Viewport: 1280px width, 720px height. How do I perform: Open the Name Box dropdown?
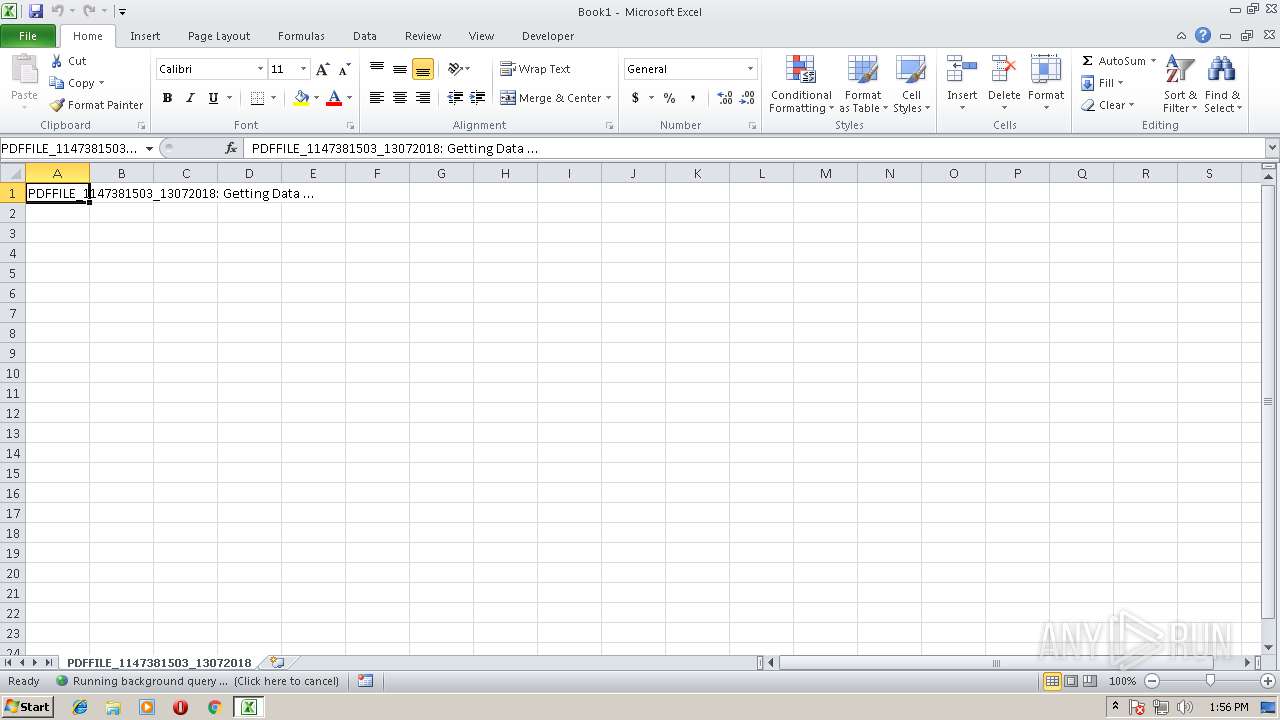pos(150,148)
